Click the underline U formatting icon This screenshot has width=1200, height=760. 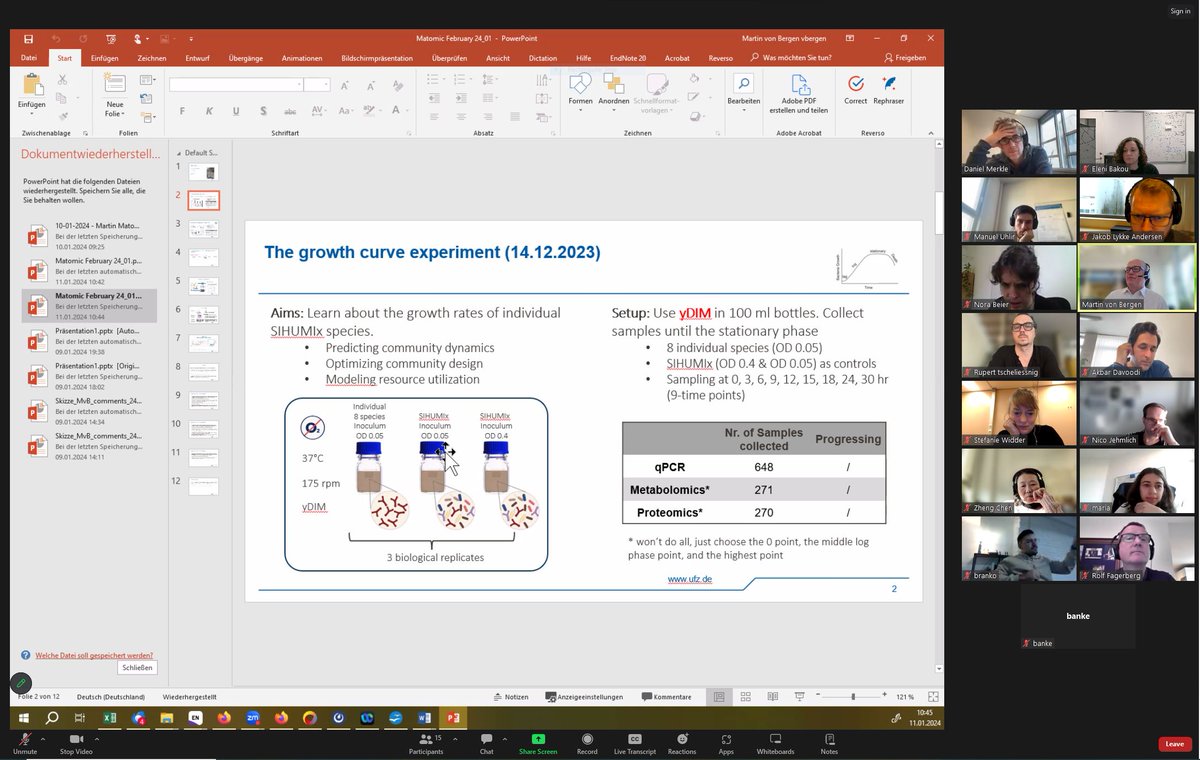point(236,111)
